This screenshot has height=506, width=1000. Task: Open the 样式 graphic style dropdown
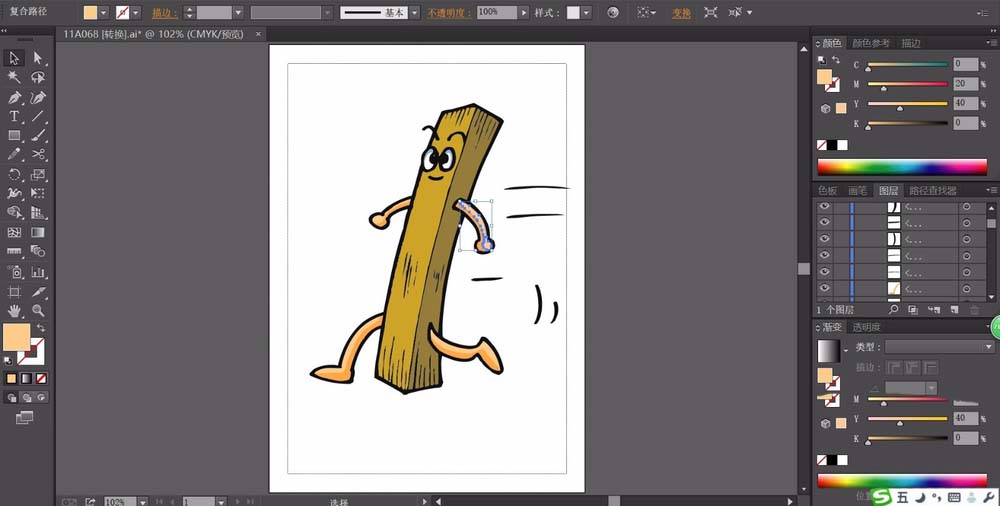pos(586,12)
